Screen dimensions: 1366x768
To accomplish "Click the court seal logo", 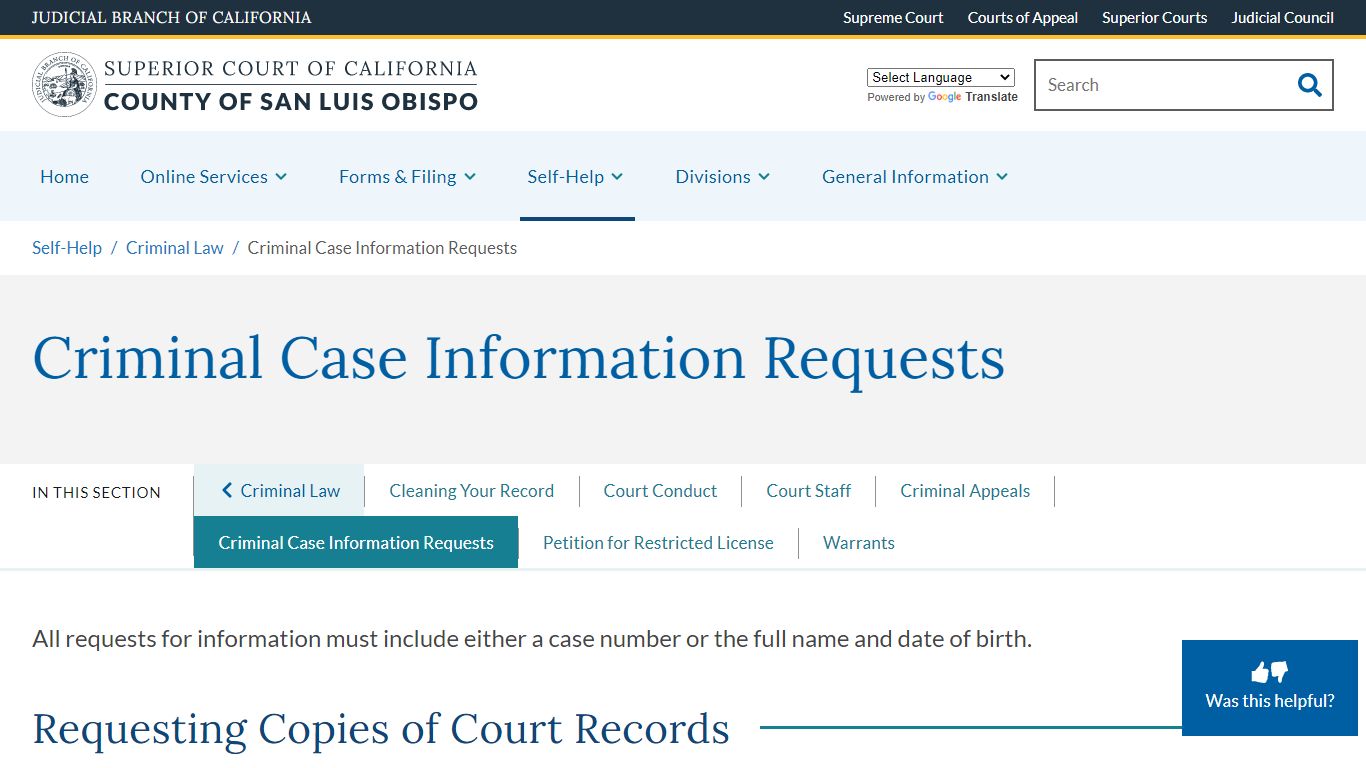I will pos(64,85).
